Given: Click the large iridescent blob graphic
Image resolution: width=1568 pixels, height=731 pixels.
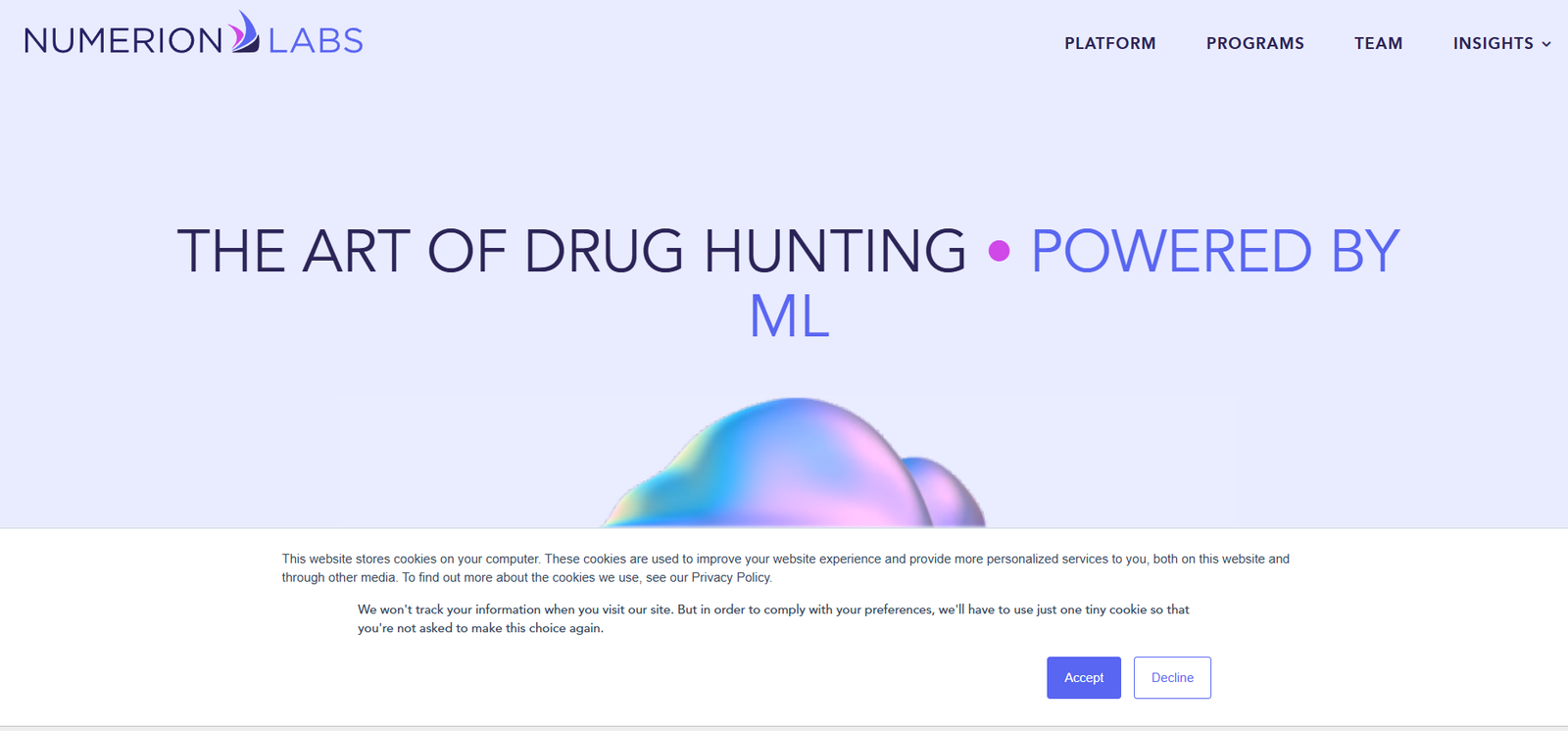Looking at the screenshot, I should [x=774, y=465].
